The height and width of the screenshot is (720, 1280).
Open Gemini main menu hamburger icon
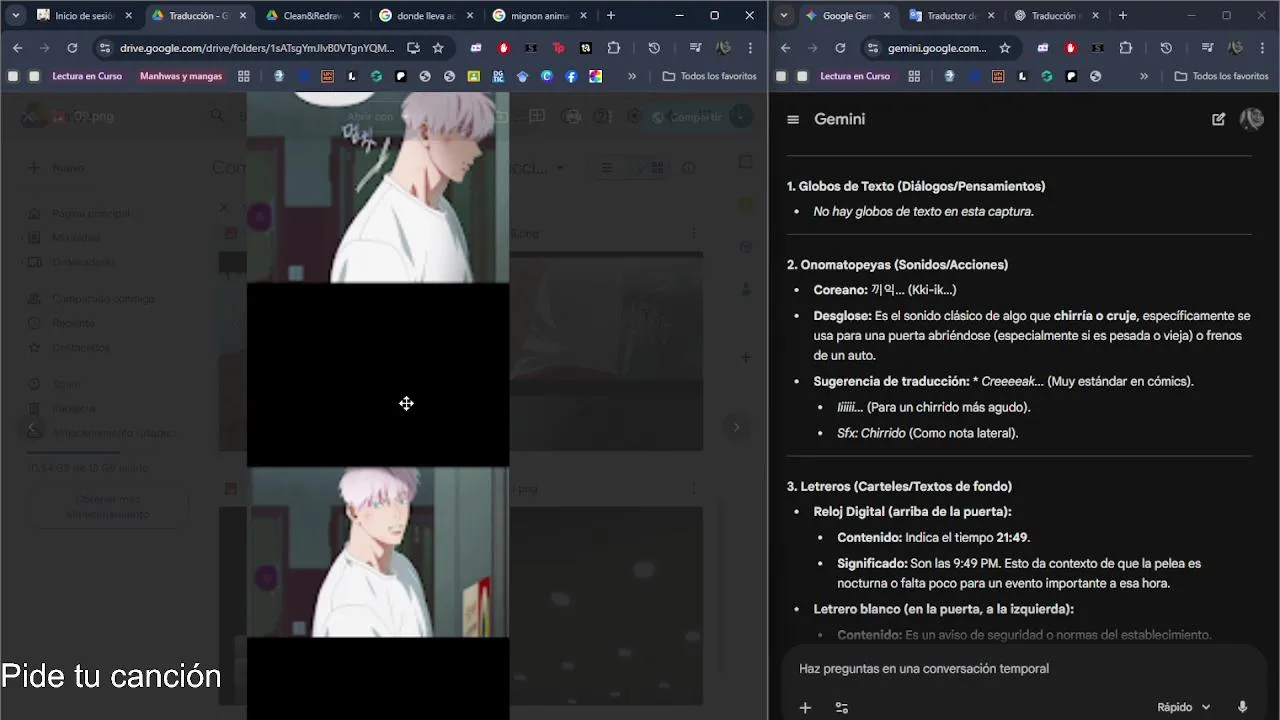(793, 119)
